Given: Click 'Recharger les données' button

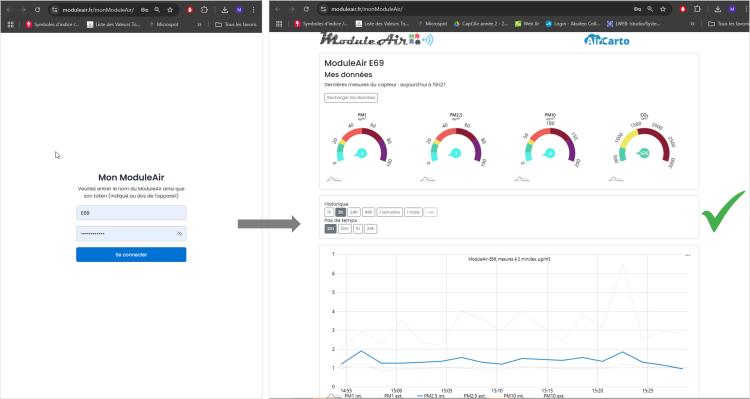Looking at the screenshot, I should click(x=351, y=98).
